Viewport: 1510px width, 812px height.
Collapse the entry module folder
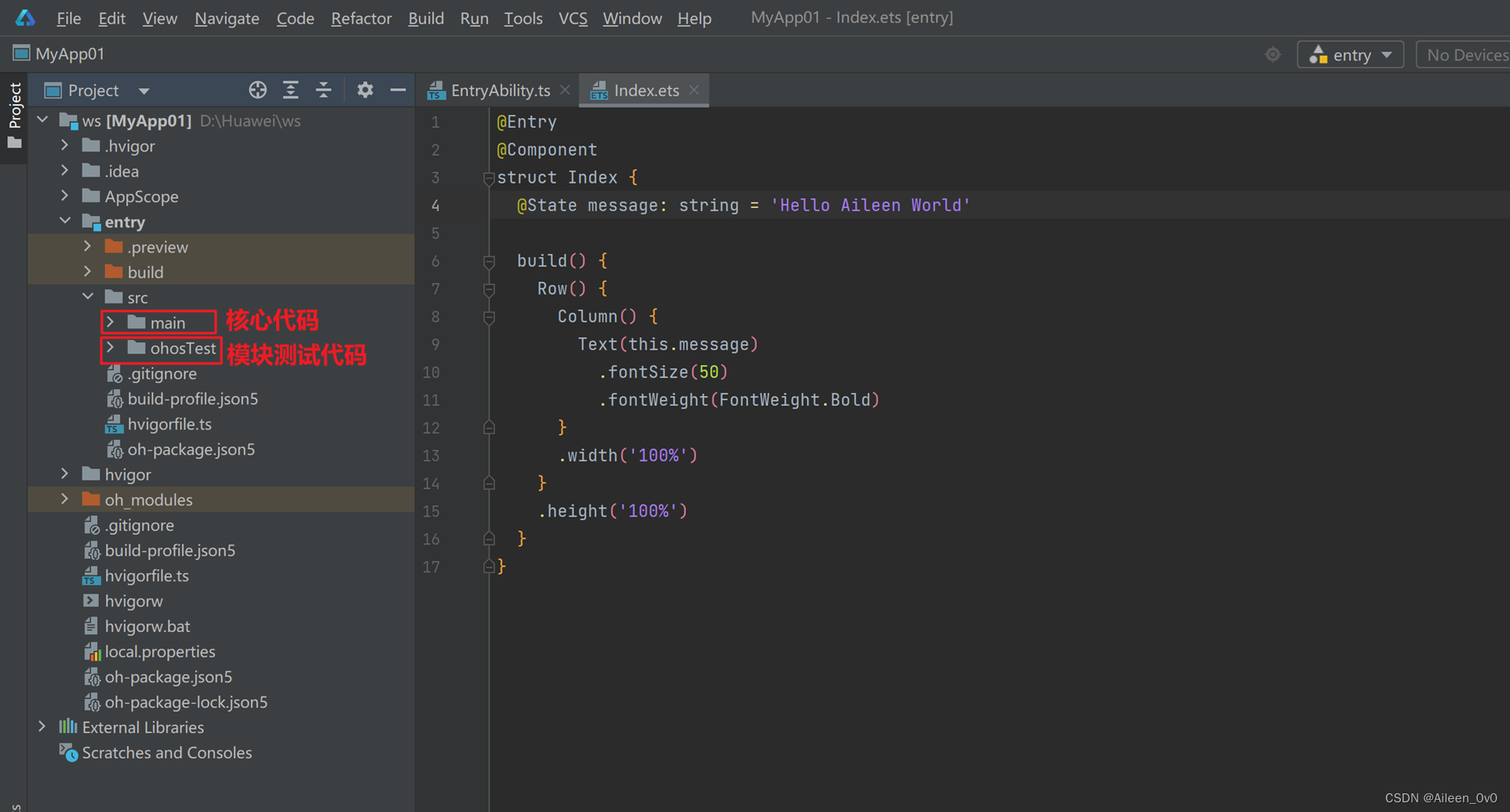coord(65,221)
